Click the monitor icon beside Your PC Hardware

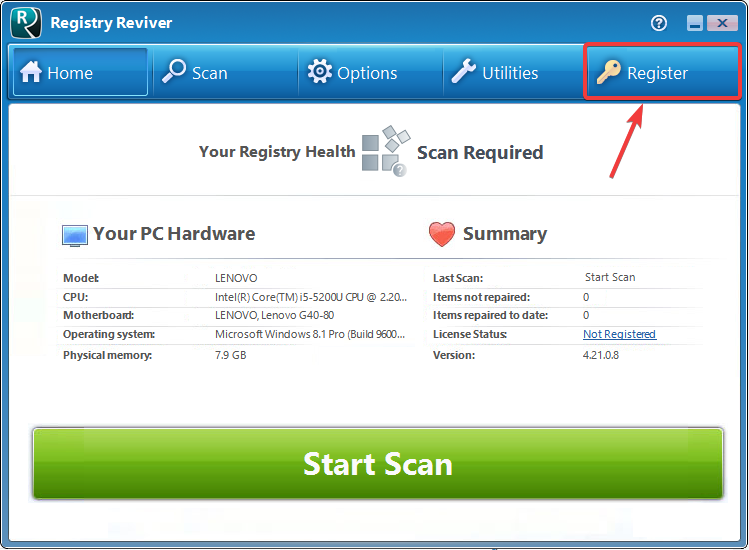click(75, 236)
